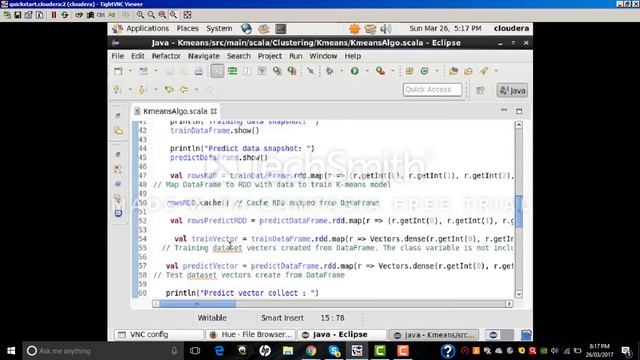Toggle the green Show Whitespace lines icon
The height and width of the screenshot is (360, 640).
(x=232, y=71)
